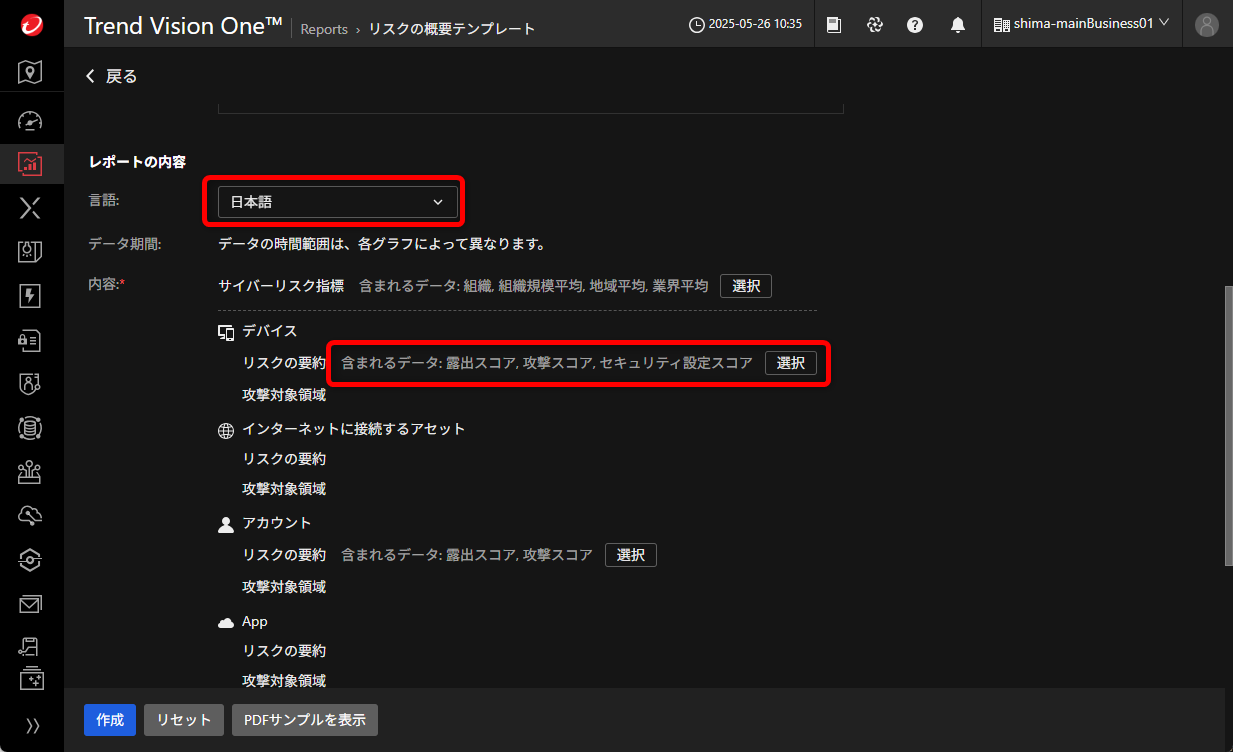The image size is (1233, 752).
Task: Open the shield-with-person sidebar icon
Action: [x=31, y=384]
